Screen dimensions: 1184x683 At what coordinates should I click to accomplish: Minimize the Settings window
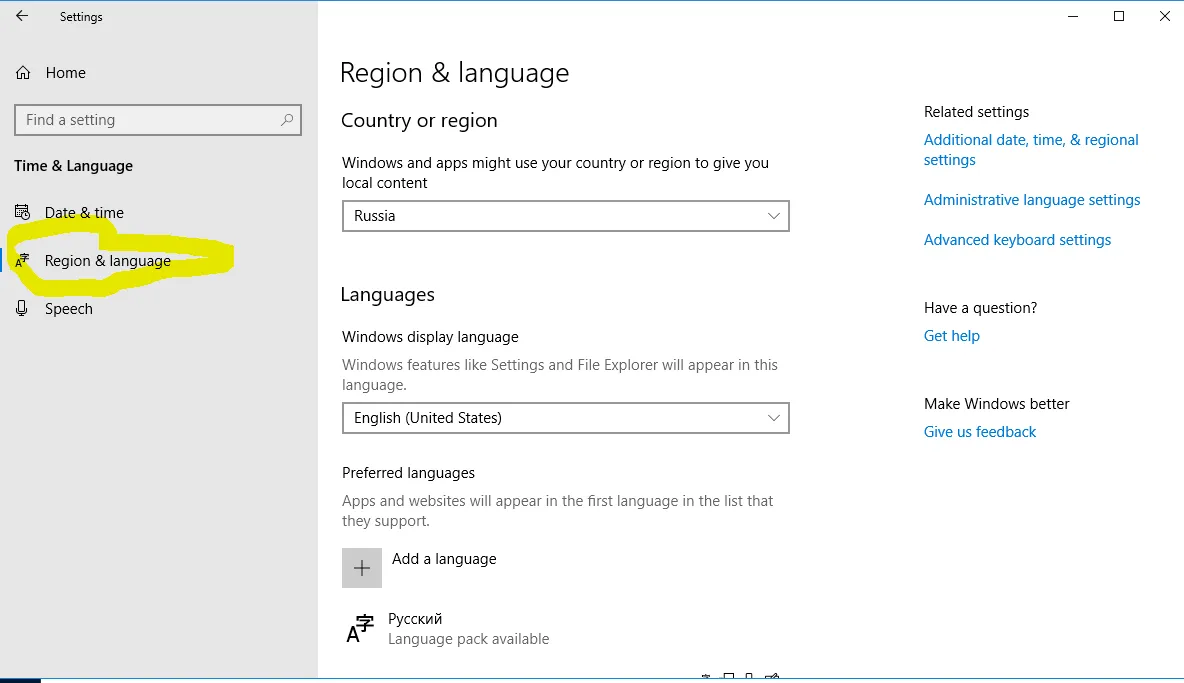click(1072, 16)
